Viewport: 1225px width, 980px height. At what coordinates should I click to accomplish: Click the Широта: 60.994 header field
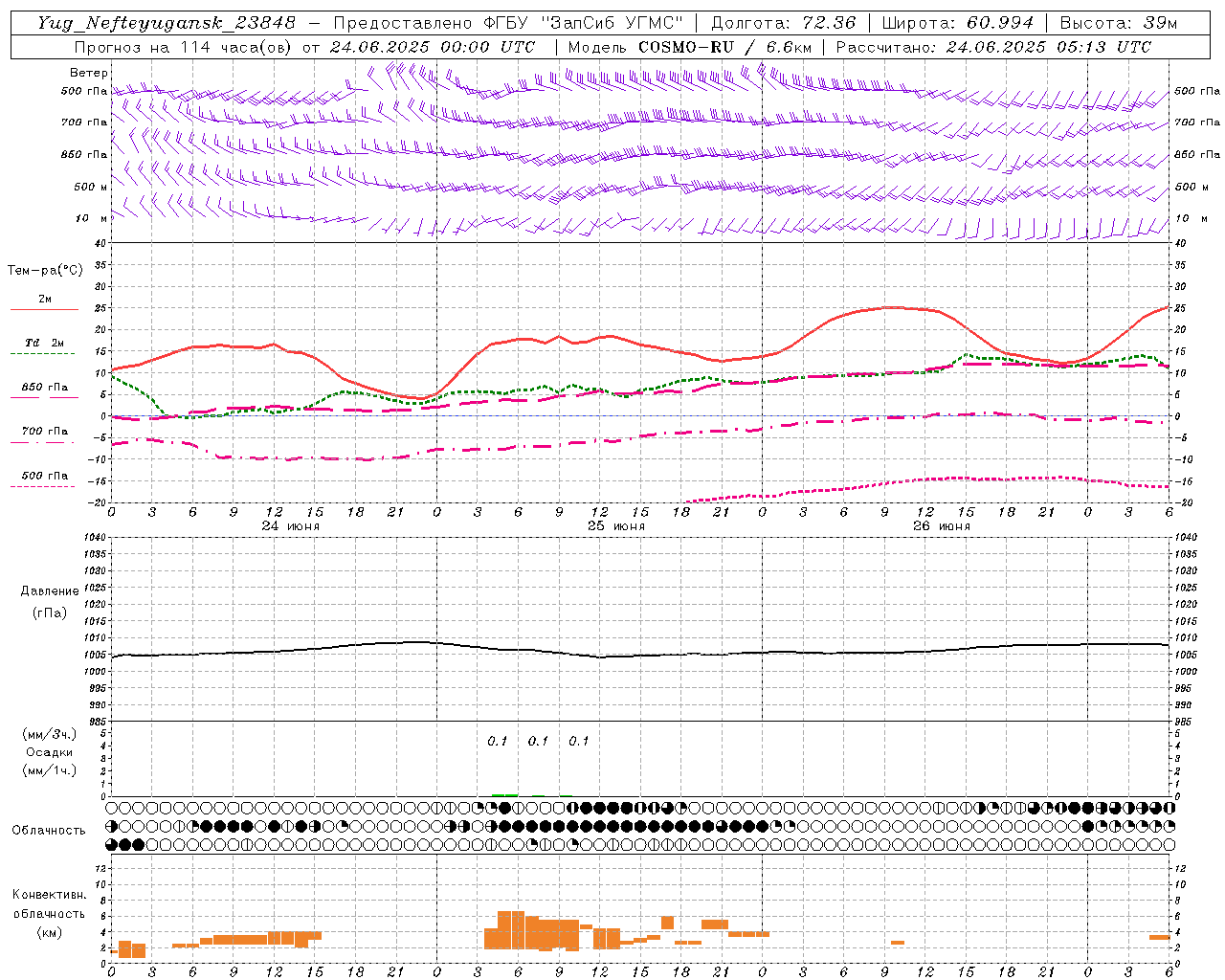[958, 23]
